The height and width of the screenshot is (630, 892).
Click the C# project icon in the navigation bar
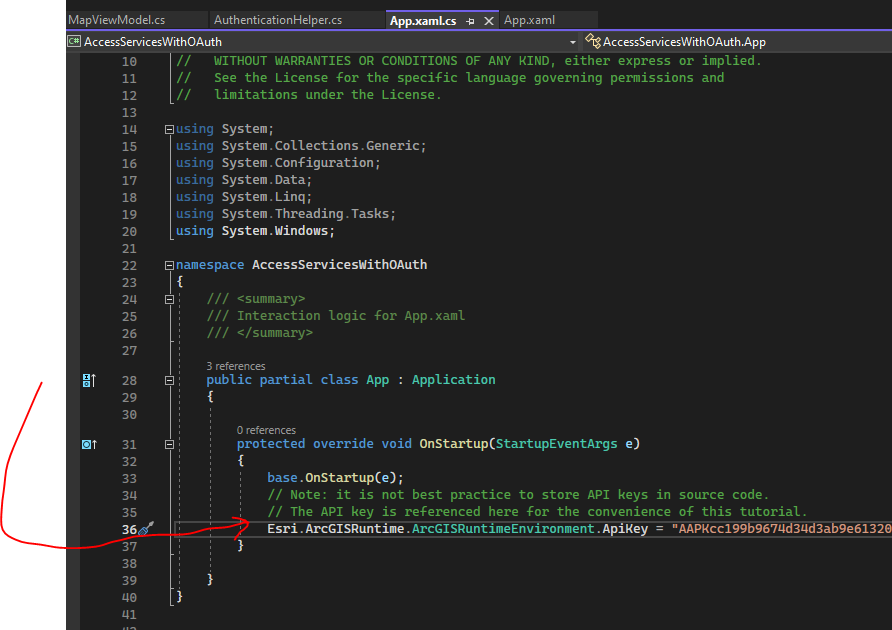[x=73, y=41]
